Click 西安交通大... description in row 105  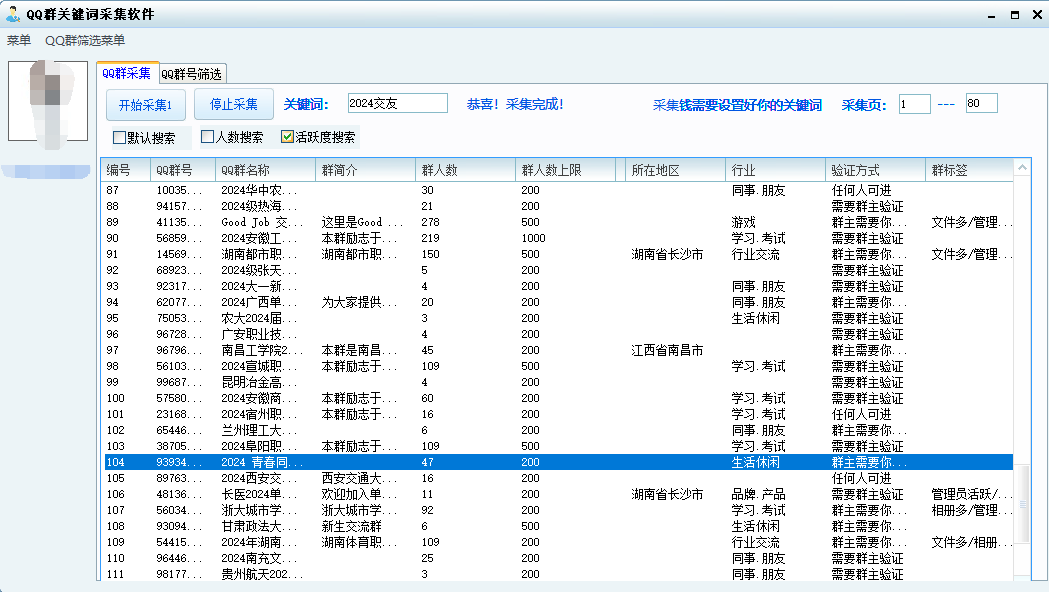(359, 478)
